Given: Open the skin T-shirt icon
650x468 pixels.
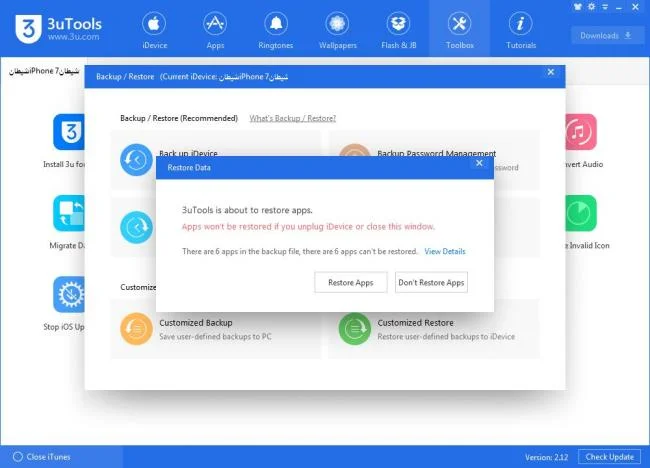Looking at the screenshot, I should 577,7.
